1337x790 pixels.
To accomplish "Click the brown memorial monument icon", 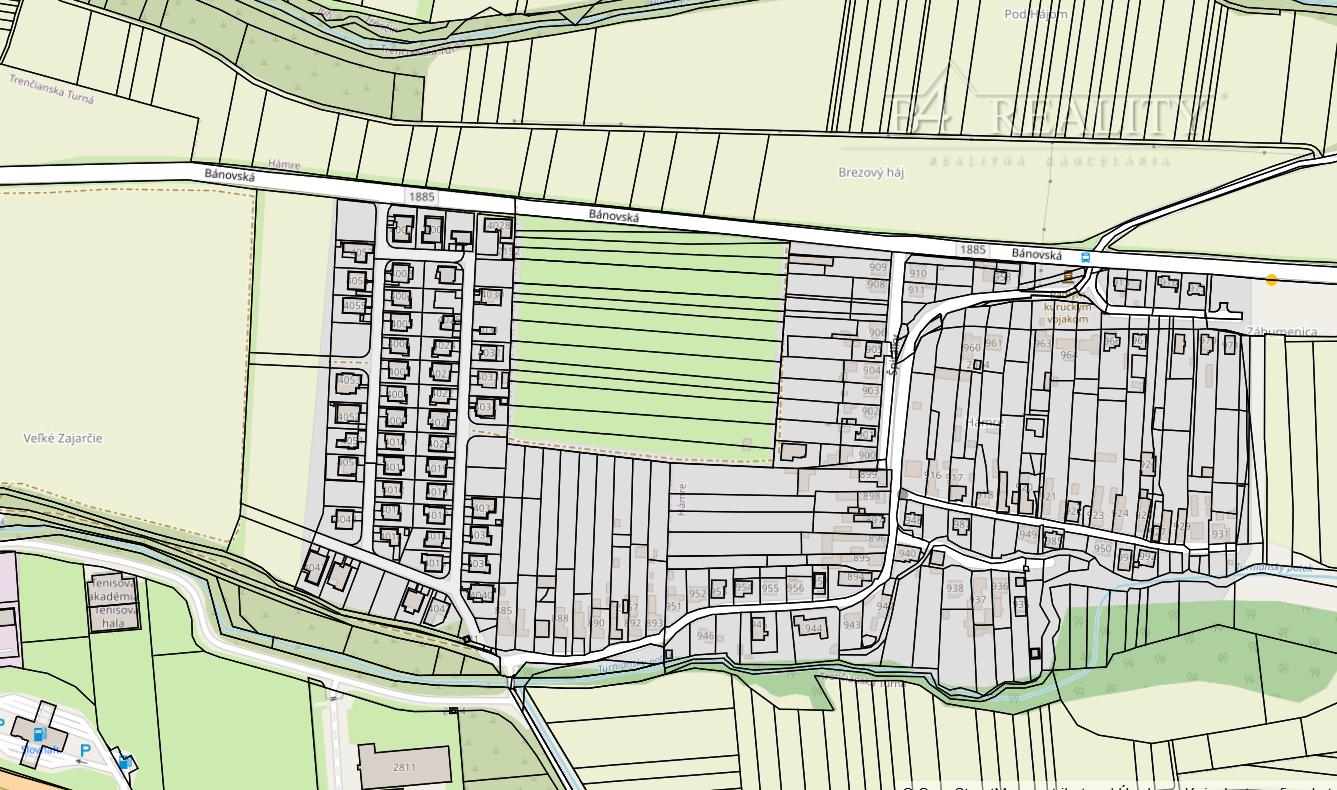I will pos(1069,275).
